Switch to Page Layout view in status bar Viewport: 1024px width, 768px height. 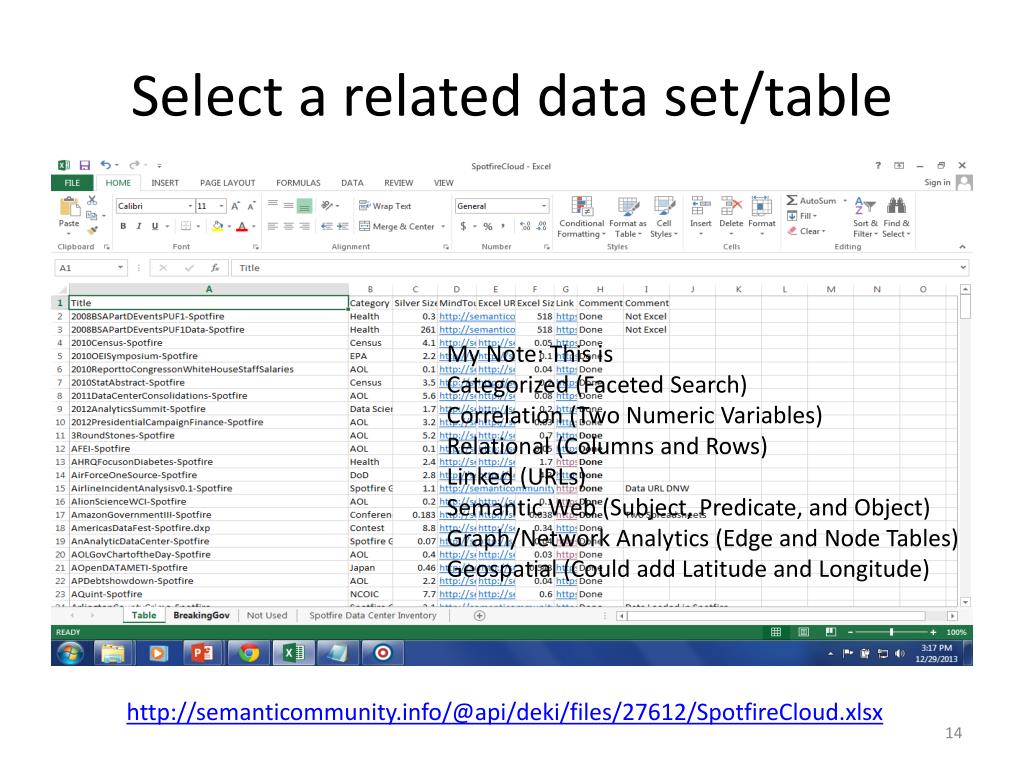(x=804, y=632)
